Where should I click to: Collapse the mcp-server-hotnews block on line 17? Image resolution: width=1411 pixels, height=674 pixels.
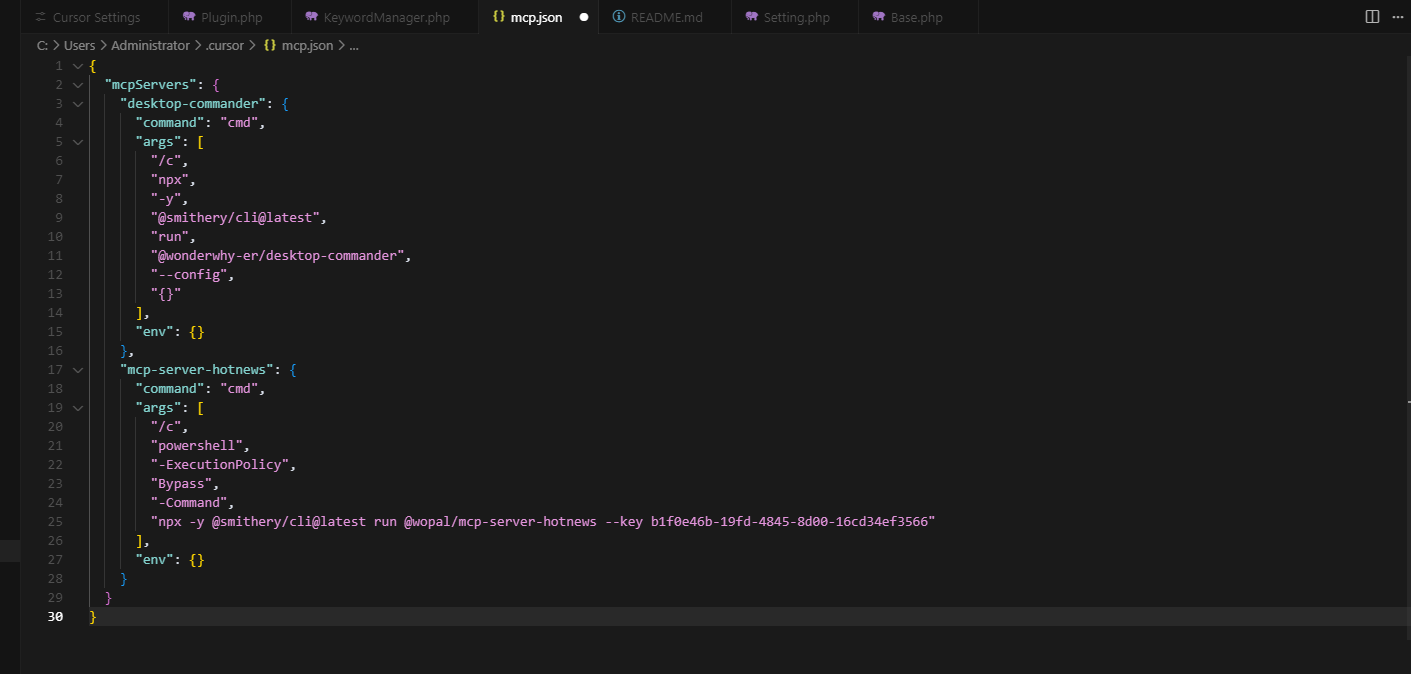coord(78,370)
